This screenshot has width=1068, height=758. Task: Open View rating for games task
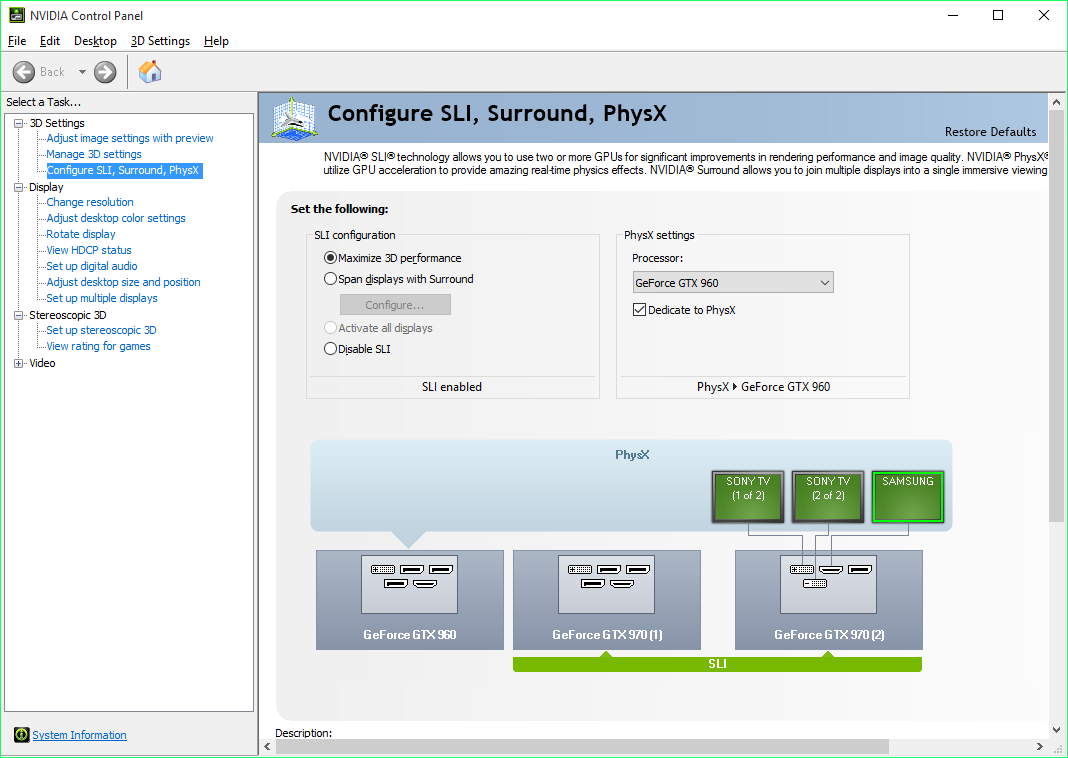(x=99, y=346)
